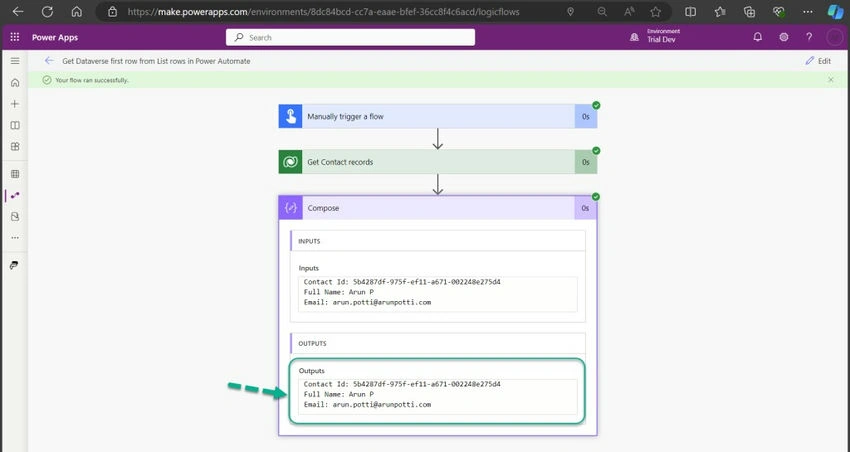Expand the Get Contact records step
This screenshot has height=452, width=850.
click(x=437, y=162)
